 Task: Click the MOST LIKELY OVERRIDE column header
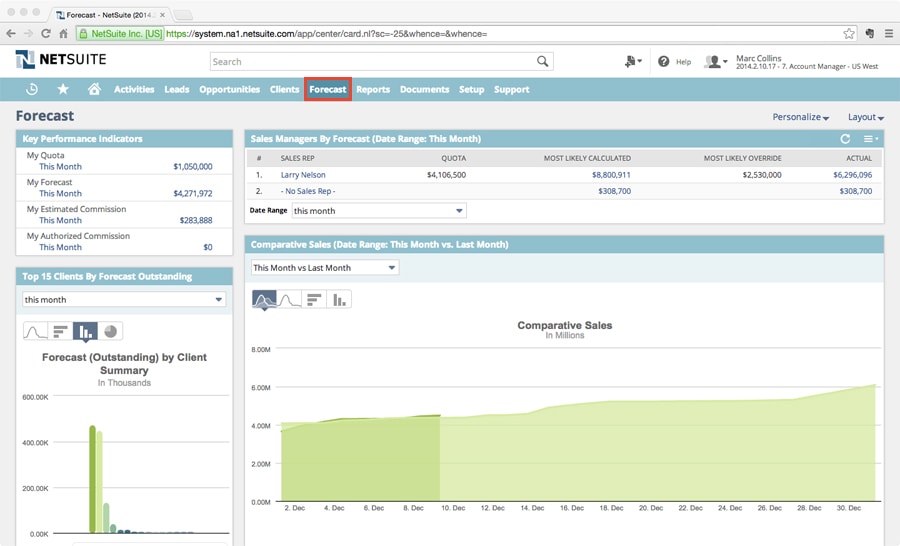(743, 158)
